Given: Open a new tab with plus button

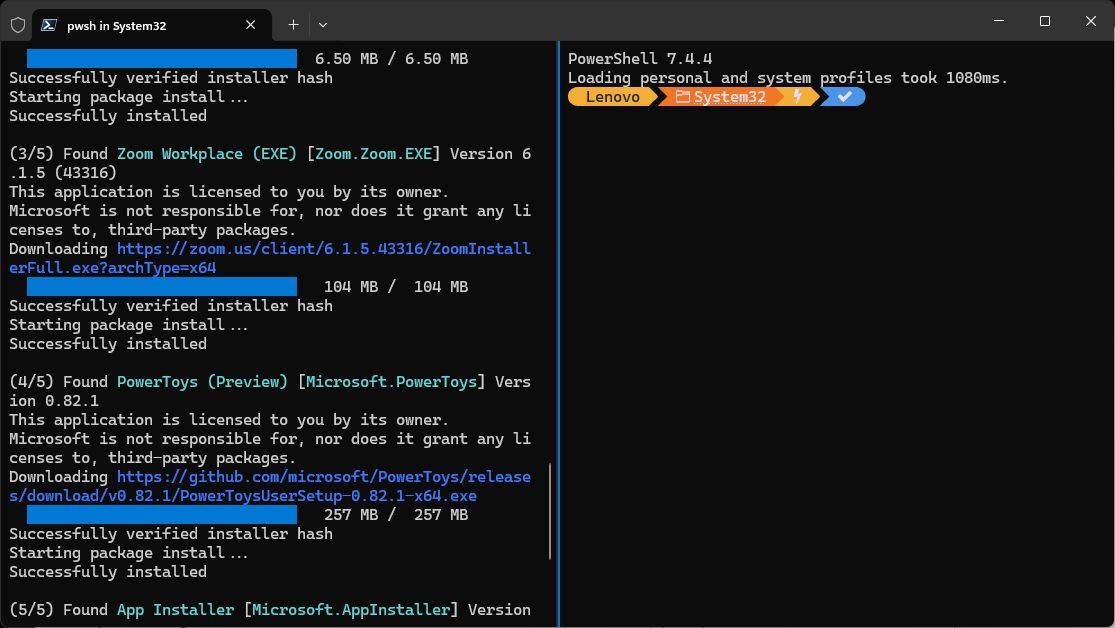Looking at the screenshot, I should coord(293,25).
